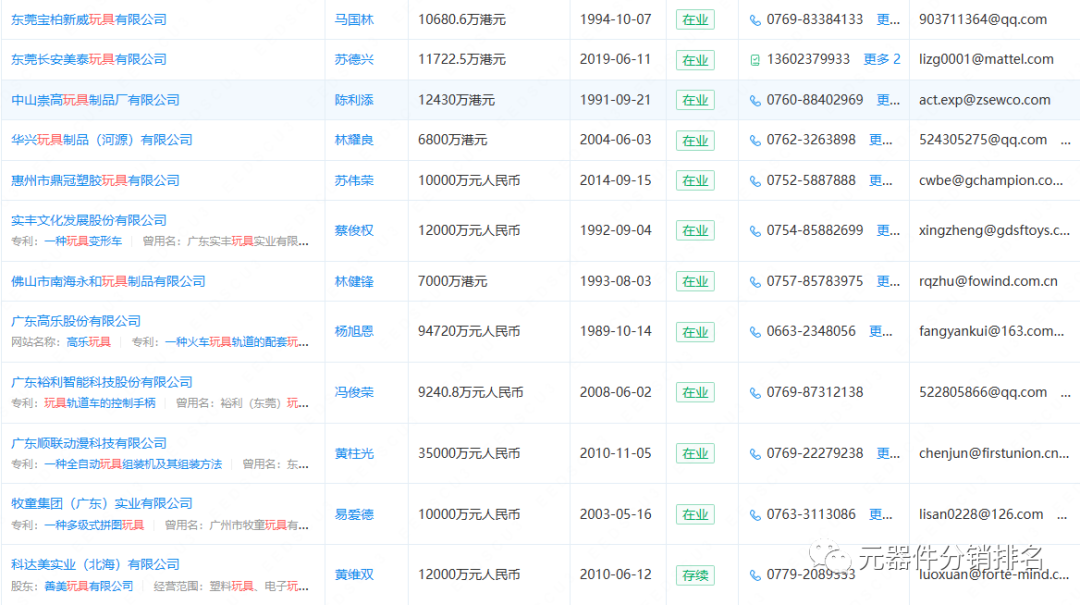Expand more phones after 0769-83384133

coord(888,19)
